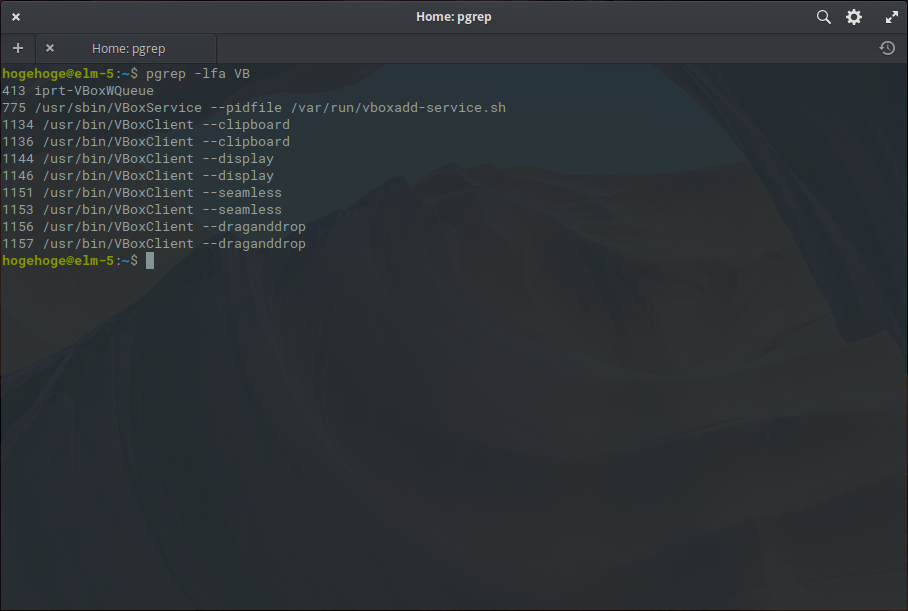This screenshot has width=908, height=611.
Task: Click process line 1157 VBoxClient --draganddrop
Action: pyautogui.click(x=153, y=244)
